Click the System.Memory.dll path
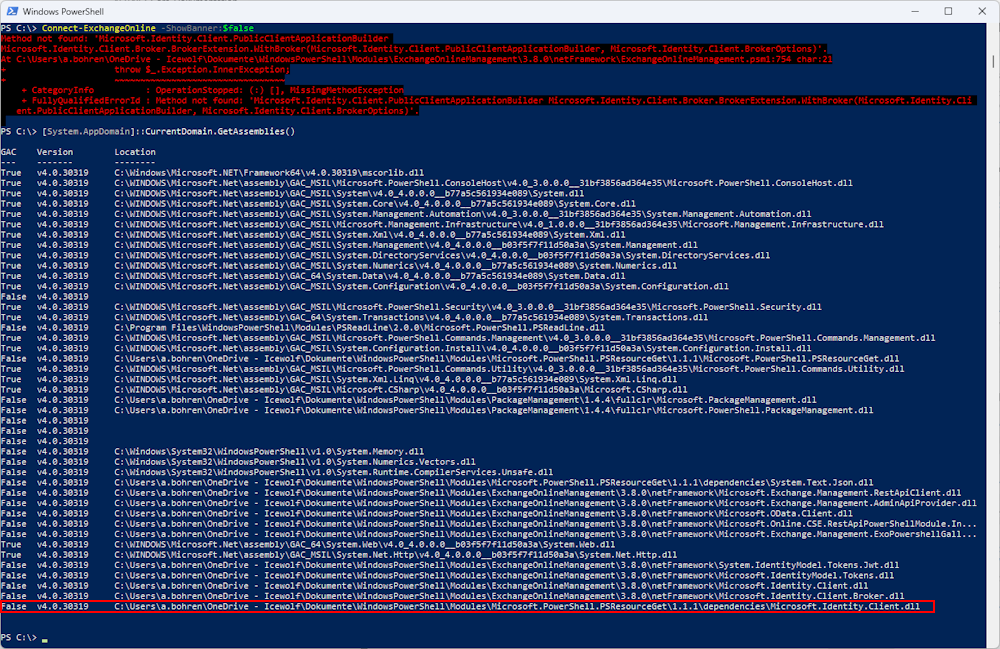Viewport: 1000px width, 649px height. [269, 451]
